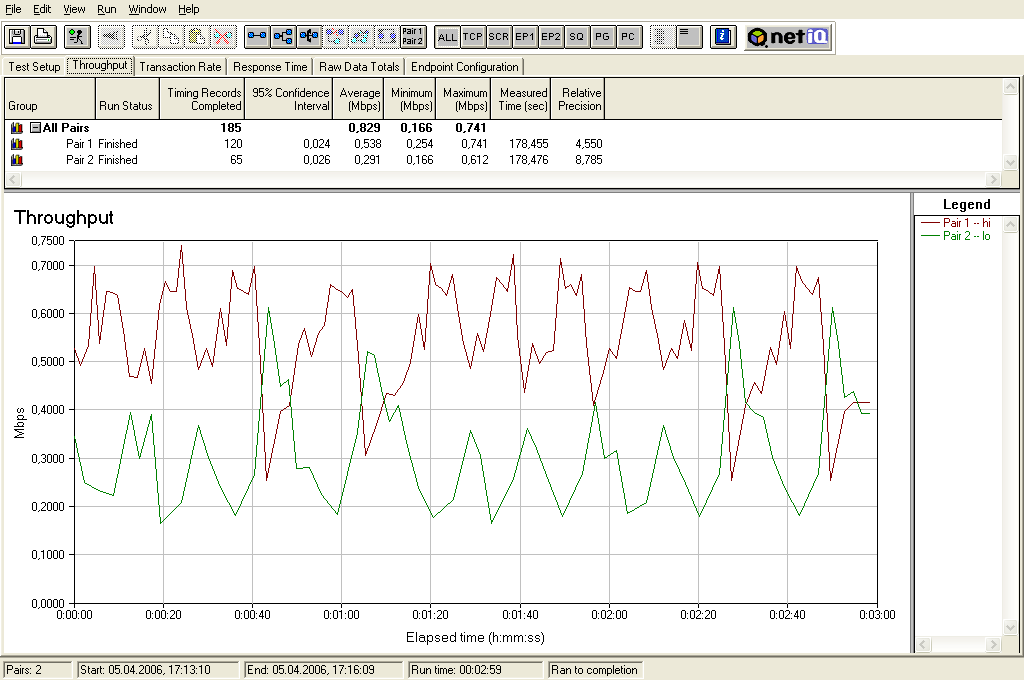Screen dimensions: 1024x680
Task: Click the Pair 1 legend entry
Action: 966,223
